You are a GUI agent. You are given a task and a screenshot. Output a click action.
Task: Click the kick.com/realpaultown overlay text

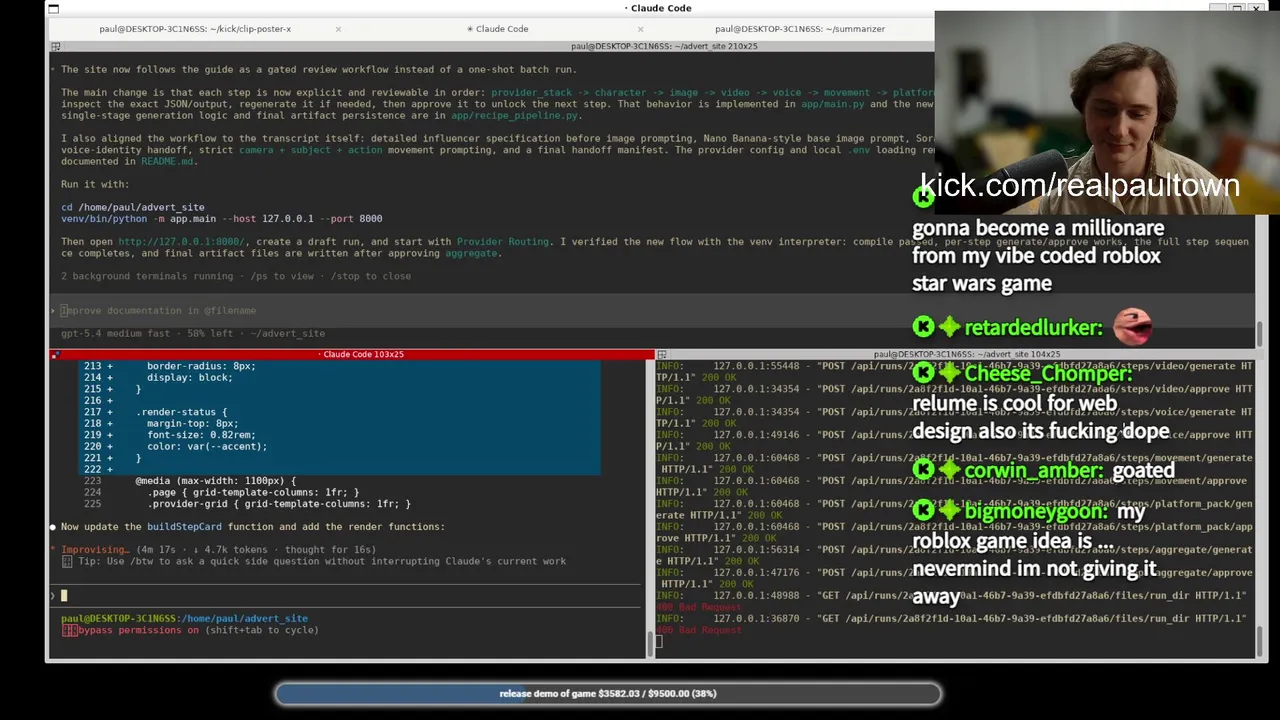pyautogui.click(x=1079, y=185)
